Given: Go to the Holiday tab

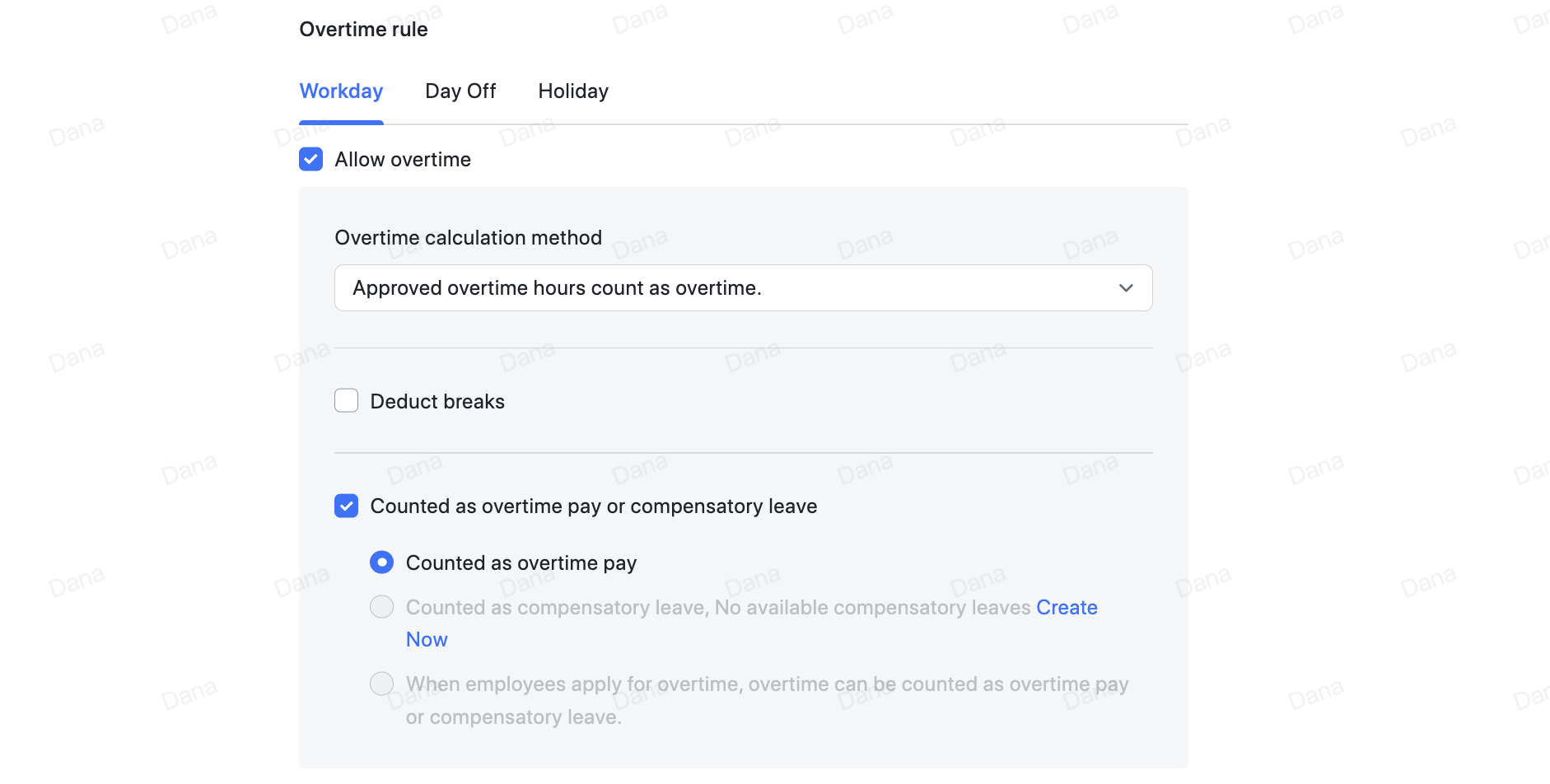Looking at the screenshot, I should pos(573,91).
